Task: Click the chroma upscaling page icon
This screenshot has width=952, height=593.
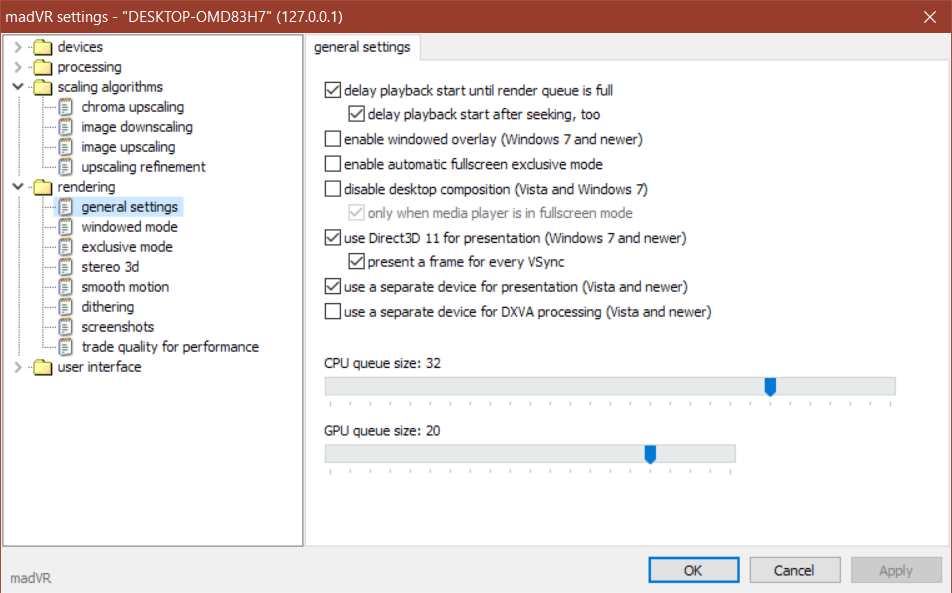Action: click(66, 107)
